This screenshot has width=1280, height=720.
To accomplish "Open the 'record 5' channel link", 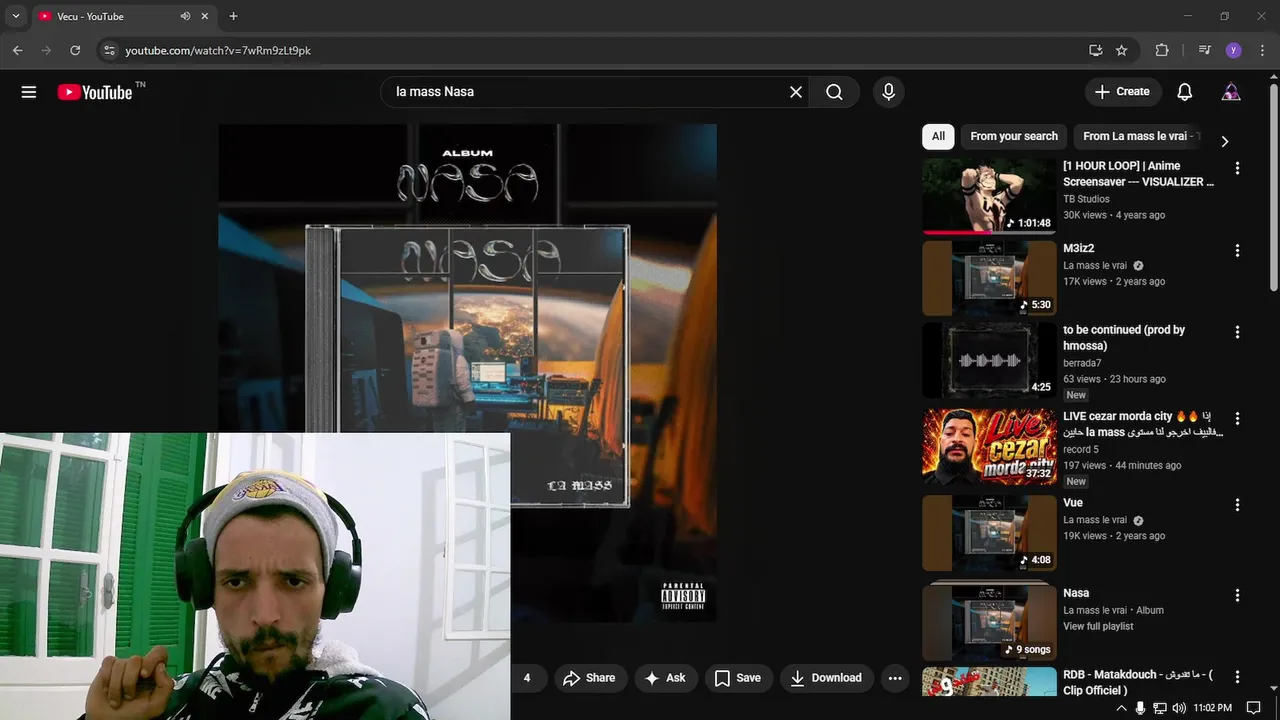I will click(1081, 449).
